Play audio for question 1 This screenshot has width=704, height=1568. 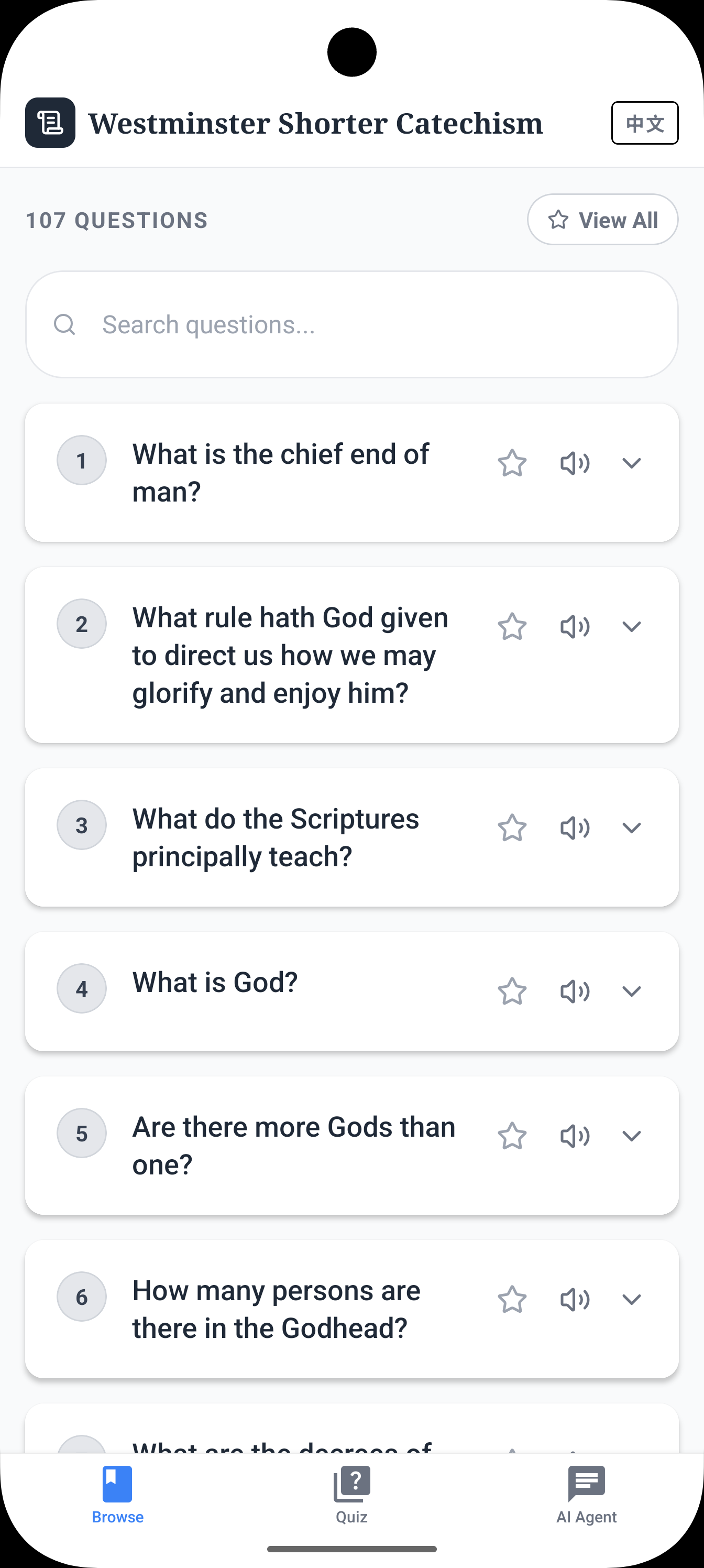[575, 463]
